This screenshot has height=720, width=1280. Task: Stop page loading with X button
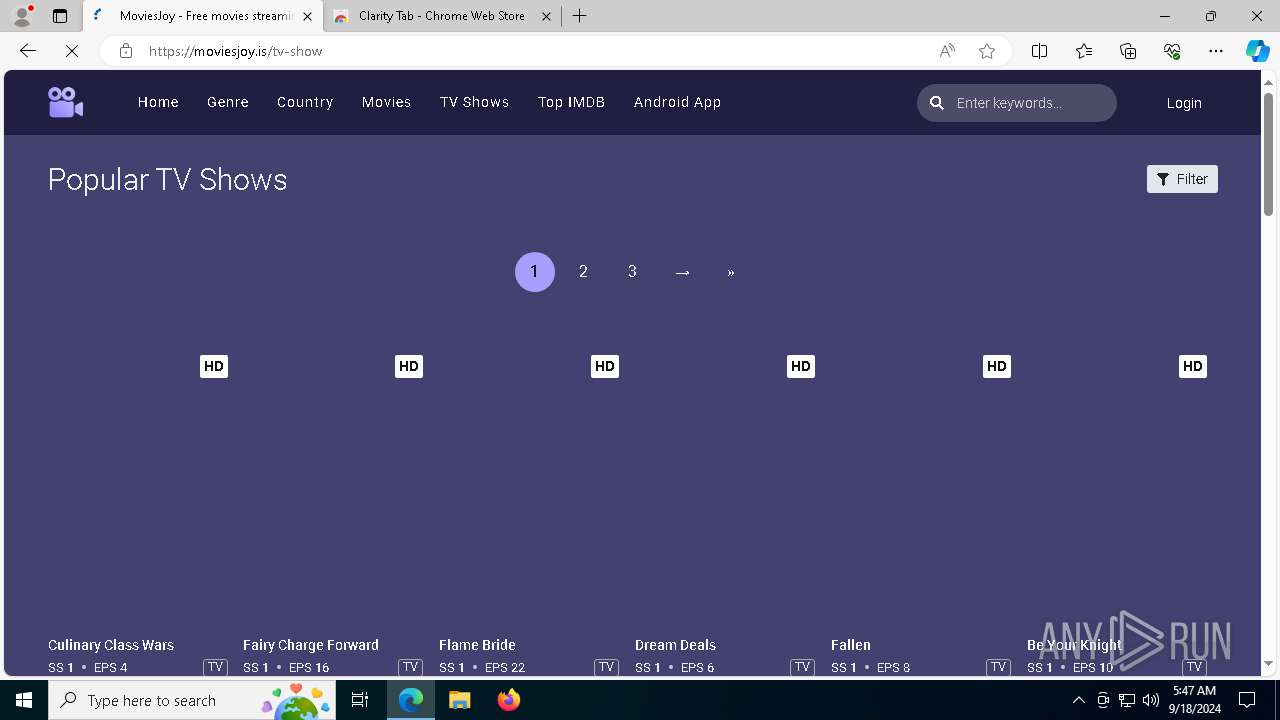pyautogui.click(x=72, y=51)
